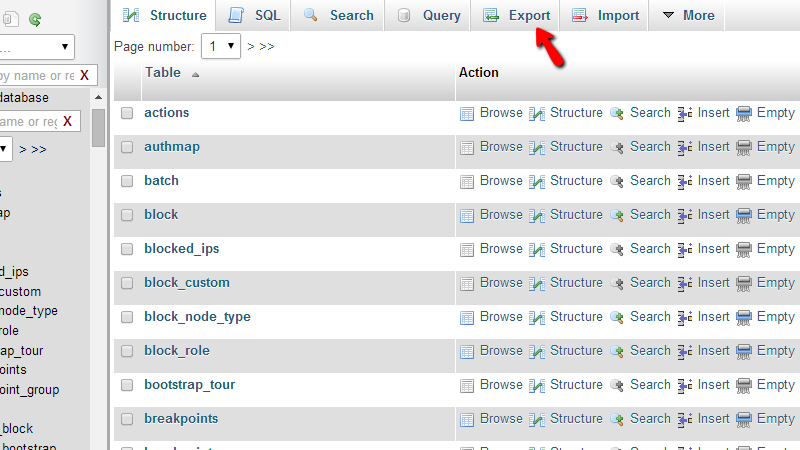This screenshot has width=800, height=450.
Task: Check the block_node_type table checkbox
Action: 127,317
